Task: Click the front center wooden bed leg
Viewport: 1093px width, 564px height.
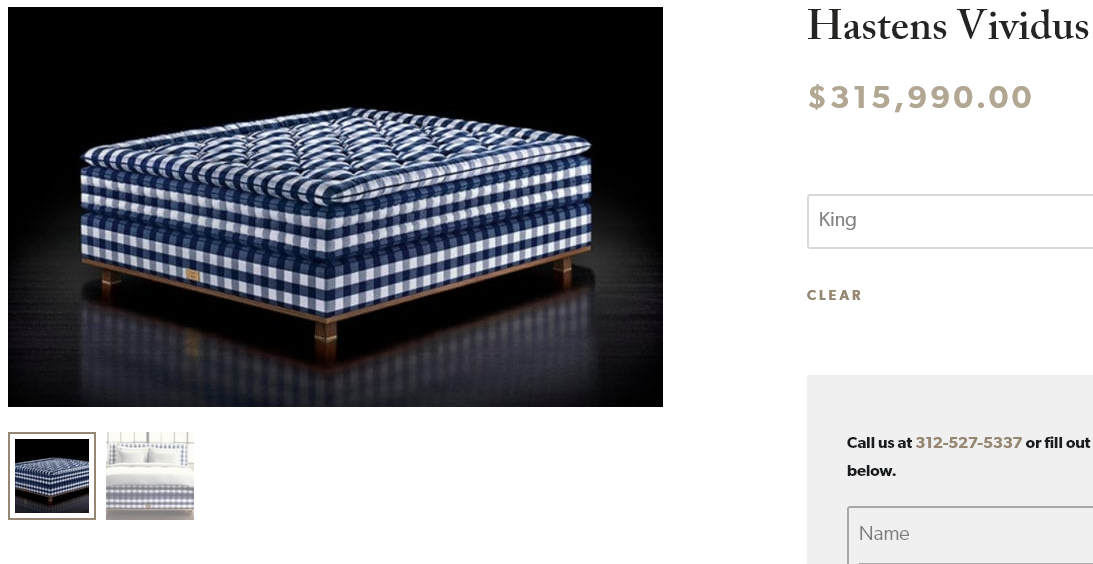Action: tap(326, 338)
